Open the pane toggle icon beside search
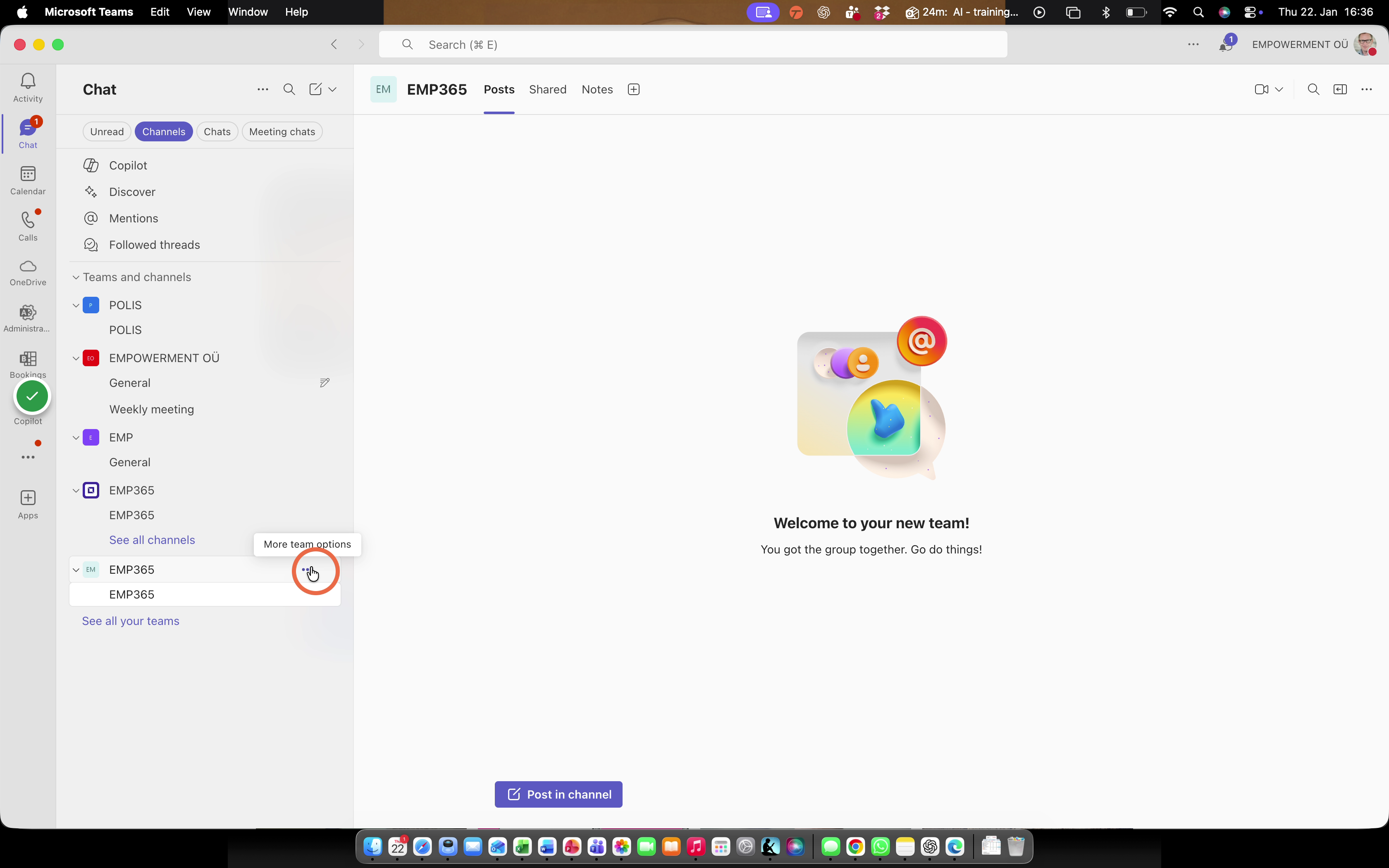 tap(1340, 89)
